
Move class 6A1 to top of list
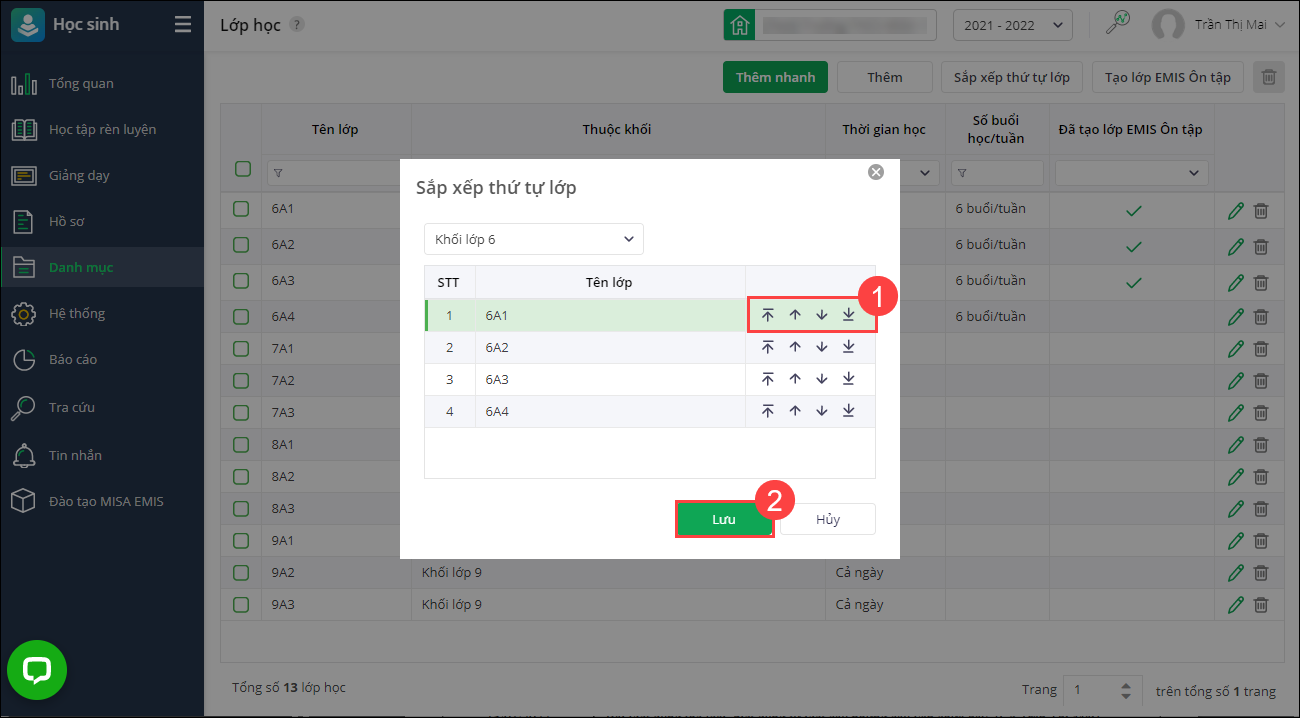point(768,315)
